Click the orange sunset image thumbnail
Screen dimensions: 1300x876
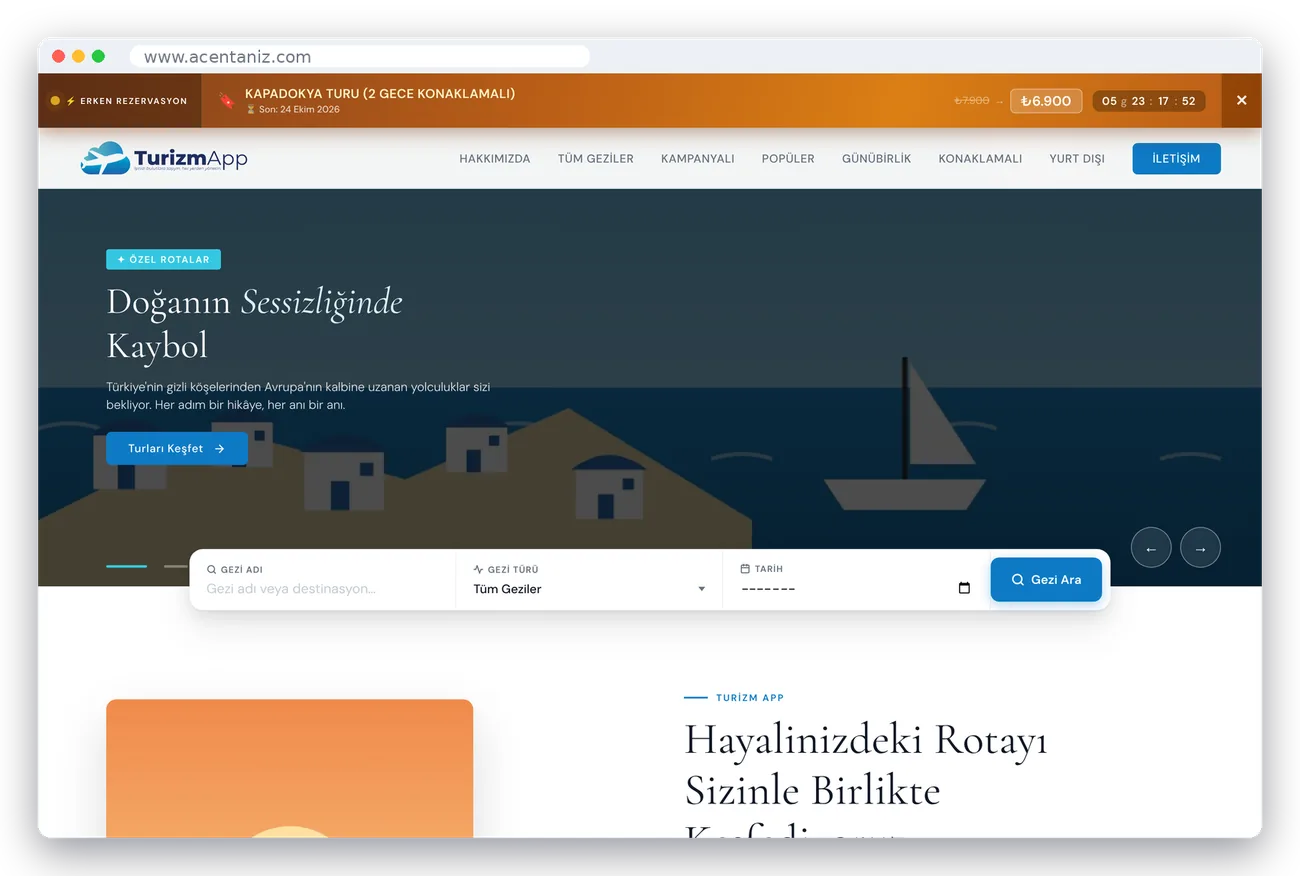pos(289,768)
